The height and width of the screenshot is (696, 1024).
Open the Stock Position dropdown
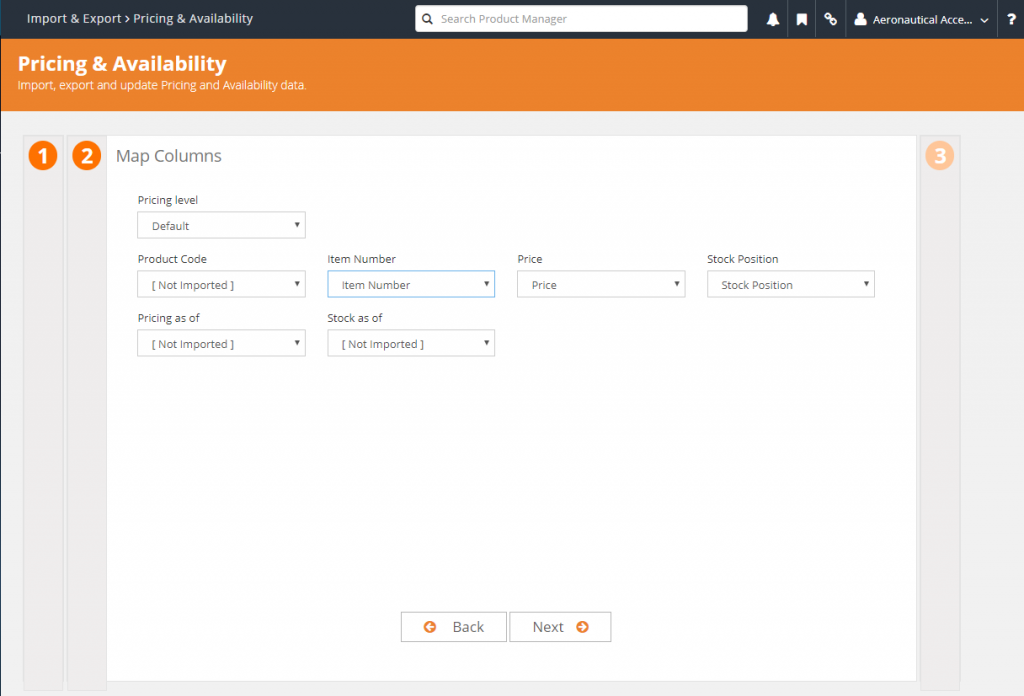pyautogui.click(x=790, y=284)
